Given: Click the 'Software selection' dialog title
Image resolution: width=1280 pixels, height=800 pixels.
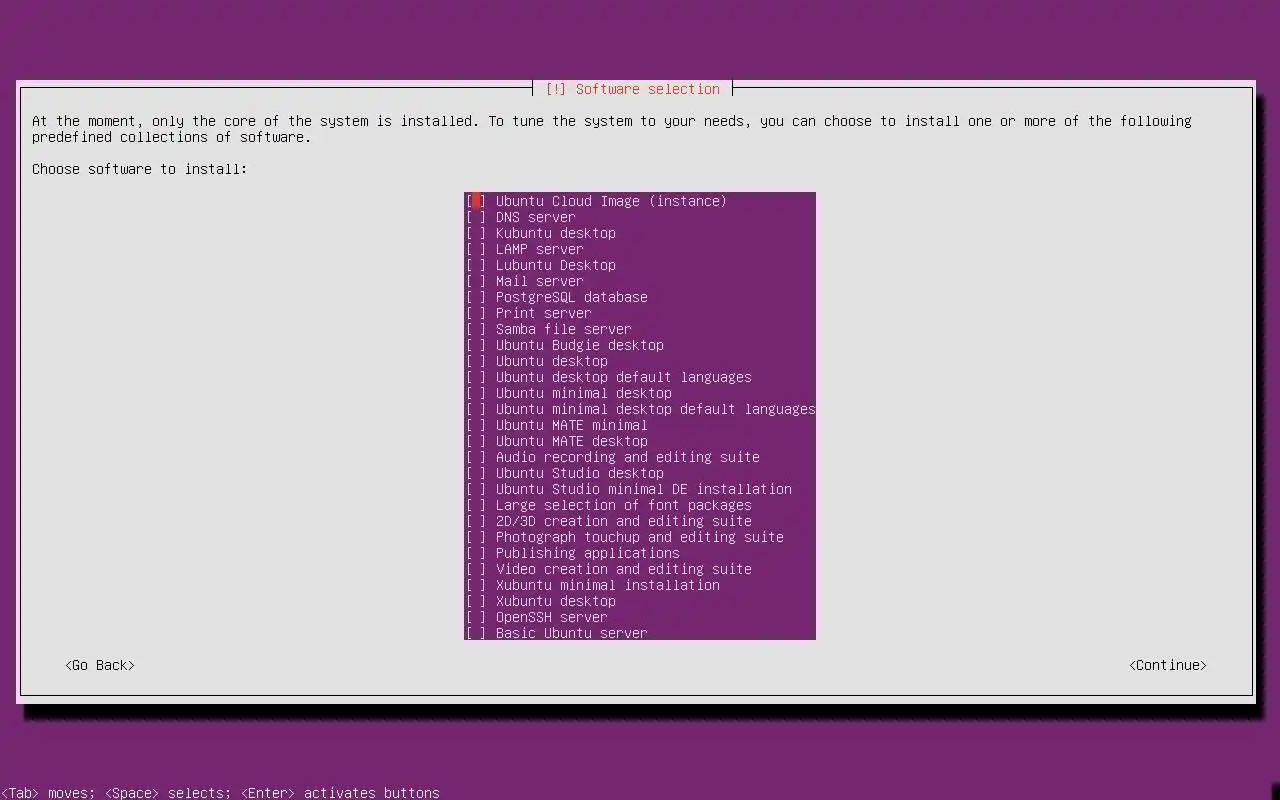Looking at the screenshot, I should pos(648,89).
